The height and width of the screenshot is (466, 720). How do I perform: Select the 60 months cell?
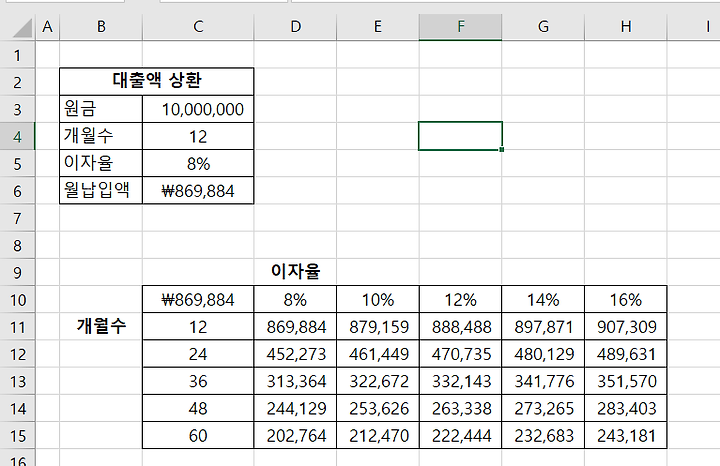(x=198, y=435)
